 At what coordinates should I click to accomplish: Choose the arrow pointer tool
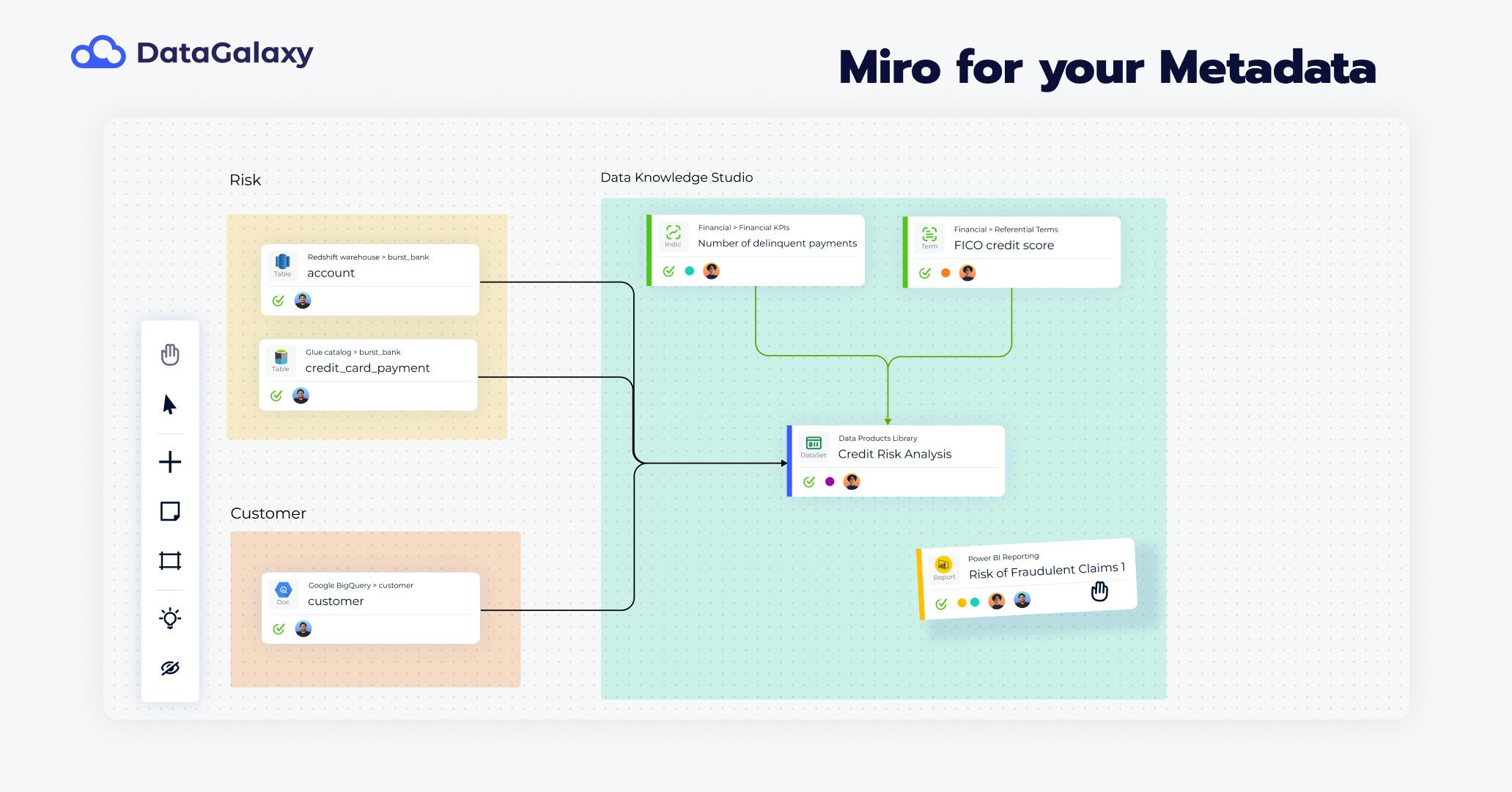tap(169, 405)
